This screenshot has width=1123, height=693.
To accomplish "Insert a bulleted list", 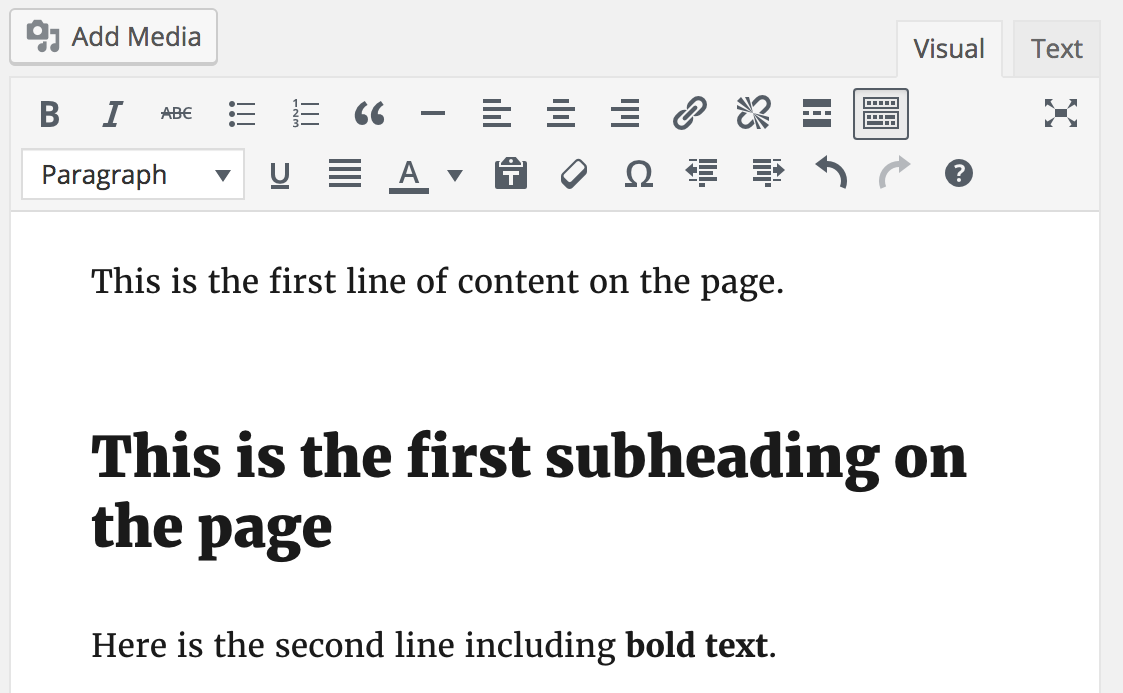I will point(241,114).
